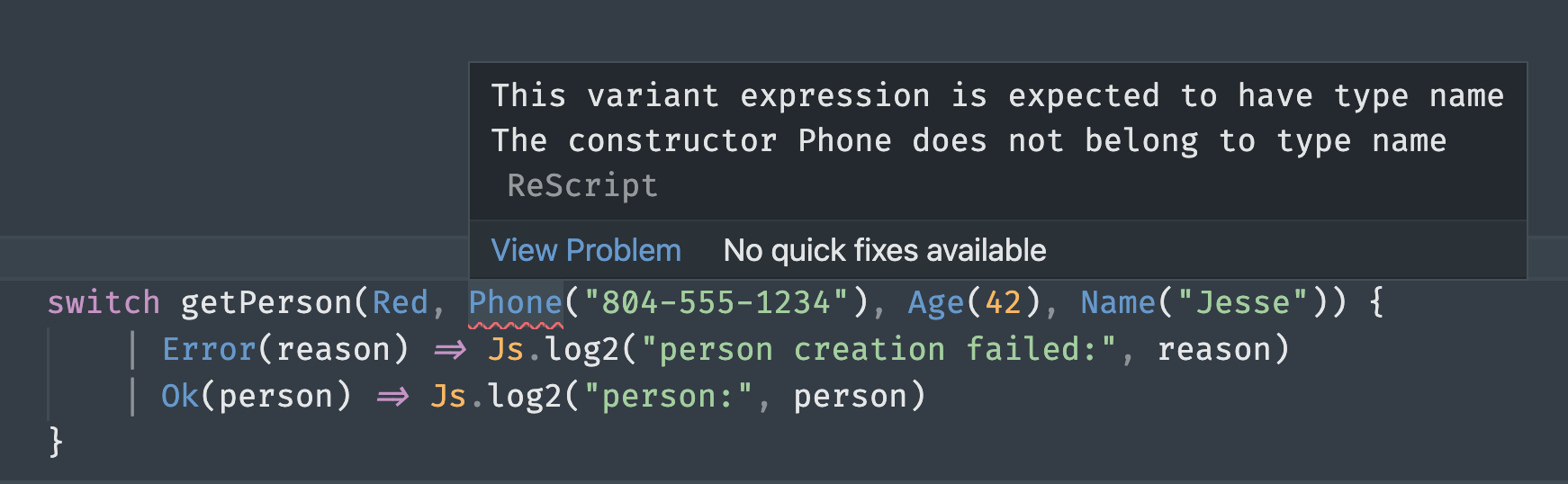Click log2 on the Error branch line
1568x484 pixels.
[582, 349]
